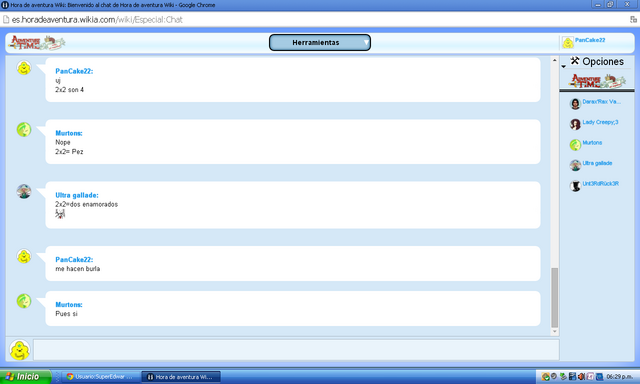Select Ultra gallade in the user list

[x=597, y=163]
